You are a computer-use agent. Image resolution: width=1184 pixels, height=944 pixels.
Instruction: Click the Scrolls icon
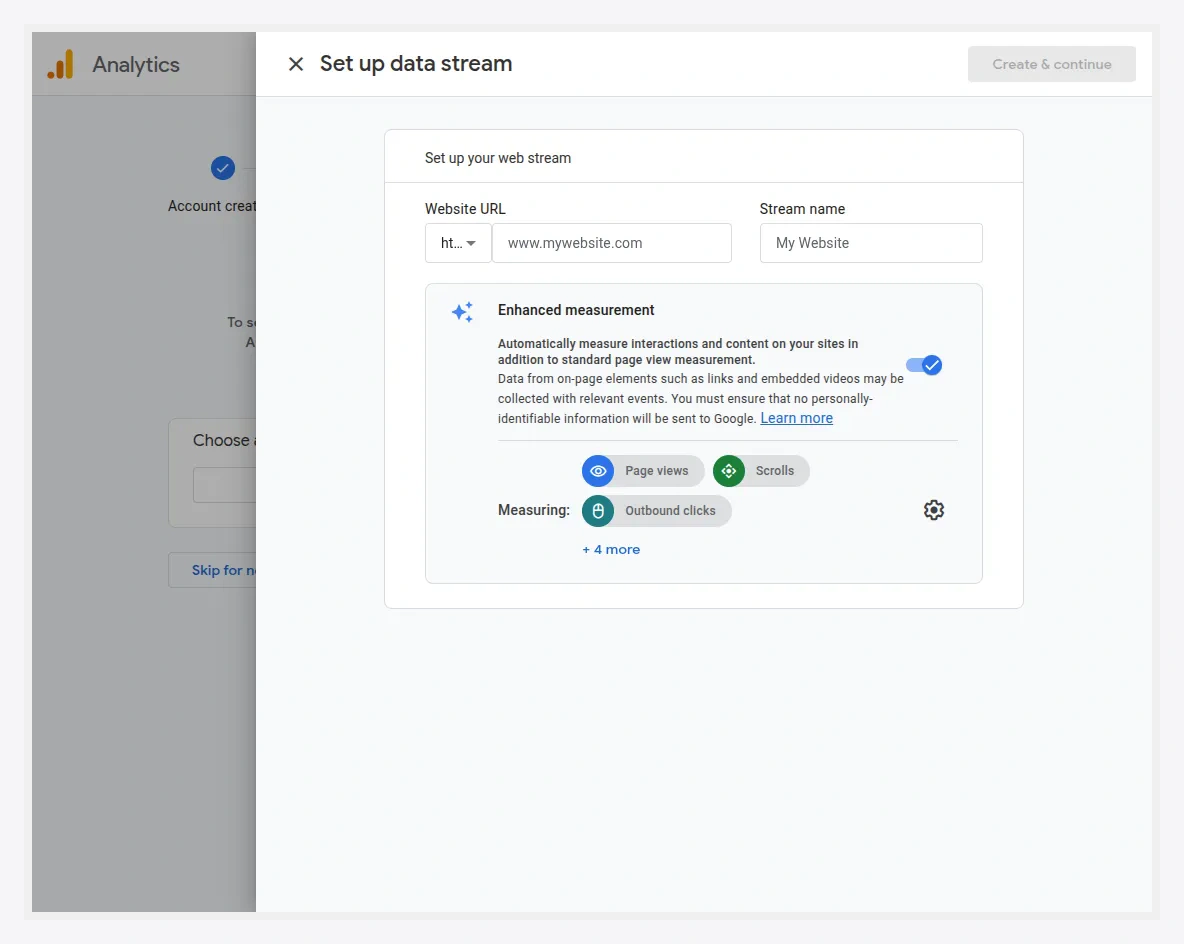(x=729, y=471)
